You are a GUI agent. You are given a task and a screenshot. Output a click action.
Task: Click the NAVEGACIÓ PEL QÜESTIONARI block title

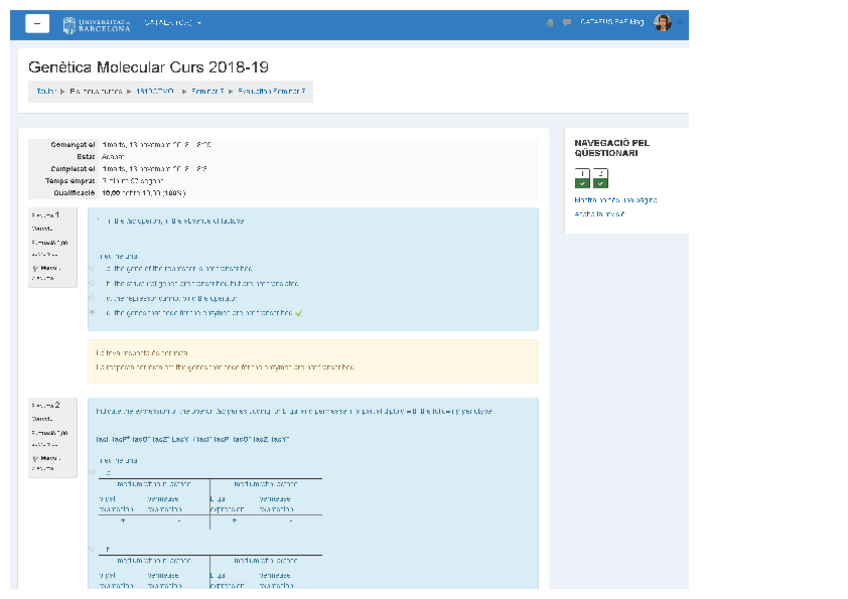[x=612, y=148]
